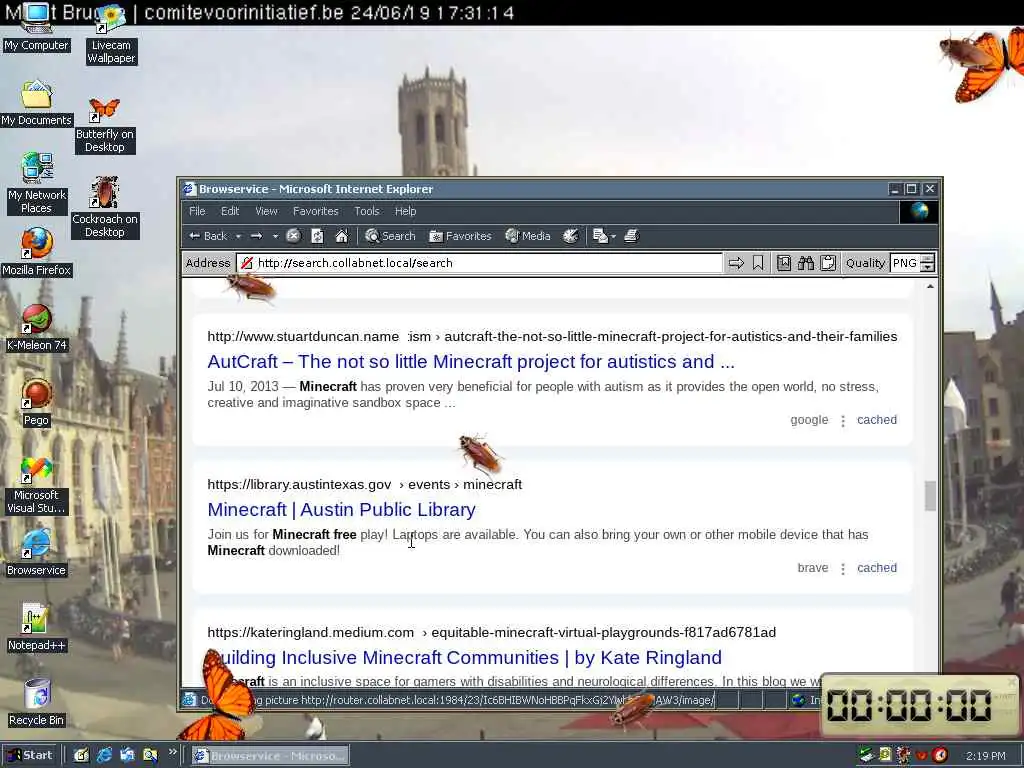Adjust the Quality PNG stepper arrows
1024x768 pixels.
(927, 263)
